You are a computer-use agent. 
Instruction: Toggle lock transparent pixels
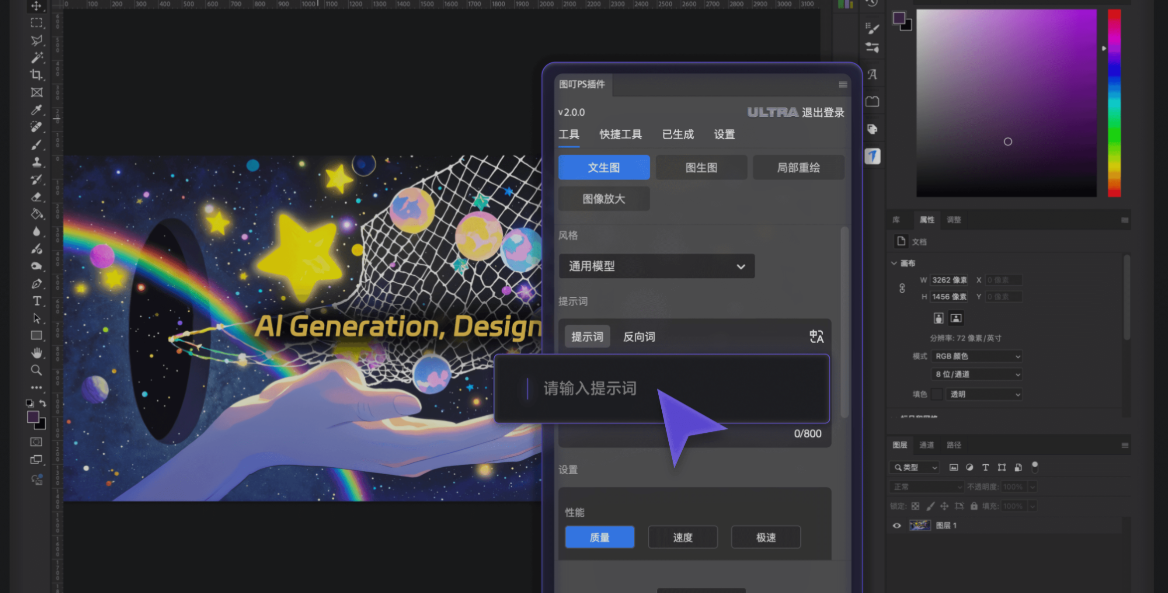coord(915,506)
